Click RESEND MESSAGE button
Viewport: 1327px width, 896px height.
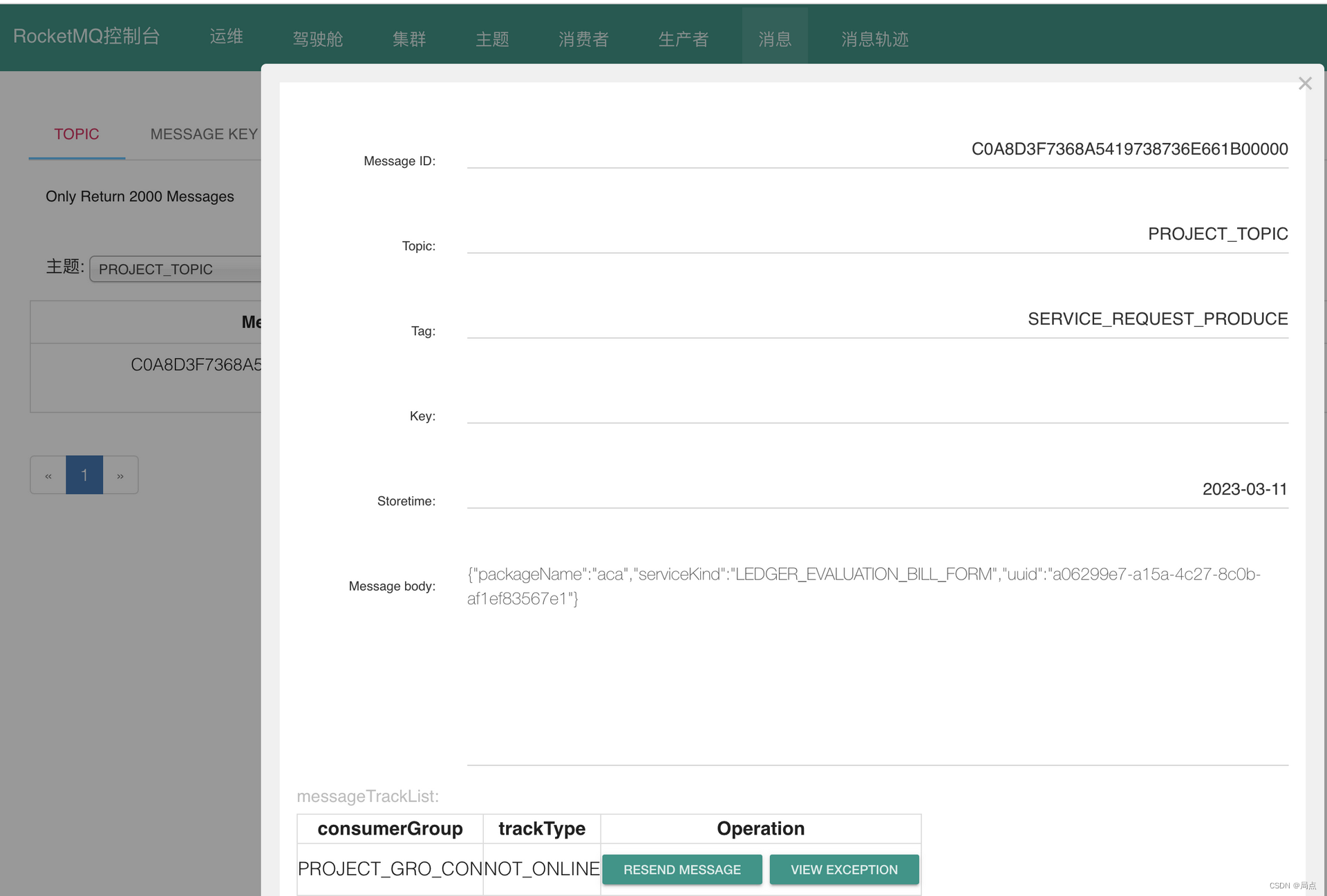click(x=681, y=869)
